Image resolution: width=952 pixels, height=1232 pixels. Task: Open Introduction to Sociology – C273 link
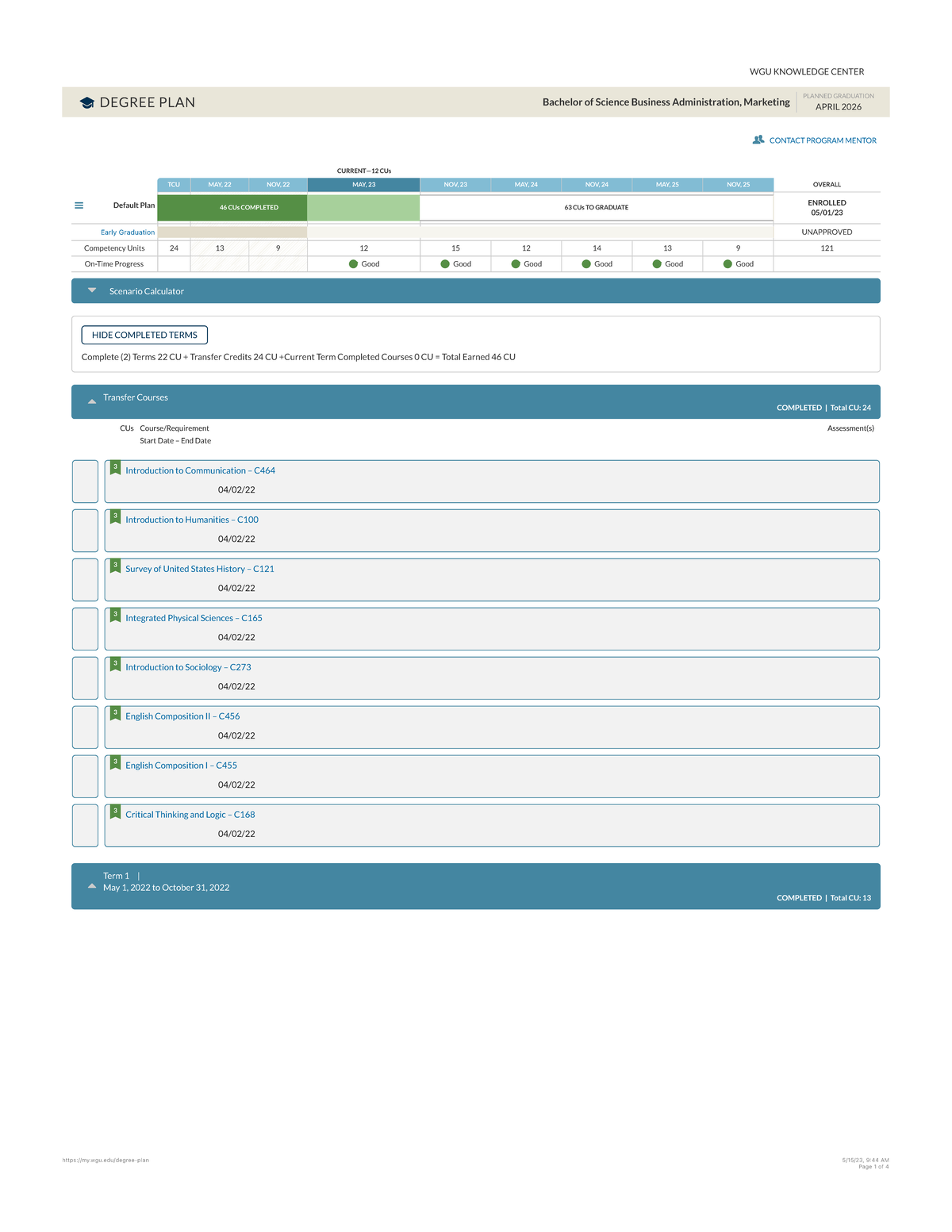(x=188, y=667)
